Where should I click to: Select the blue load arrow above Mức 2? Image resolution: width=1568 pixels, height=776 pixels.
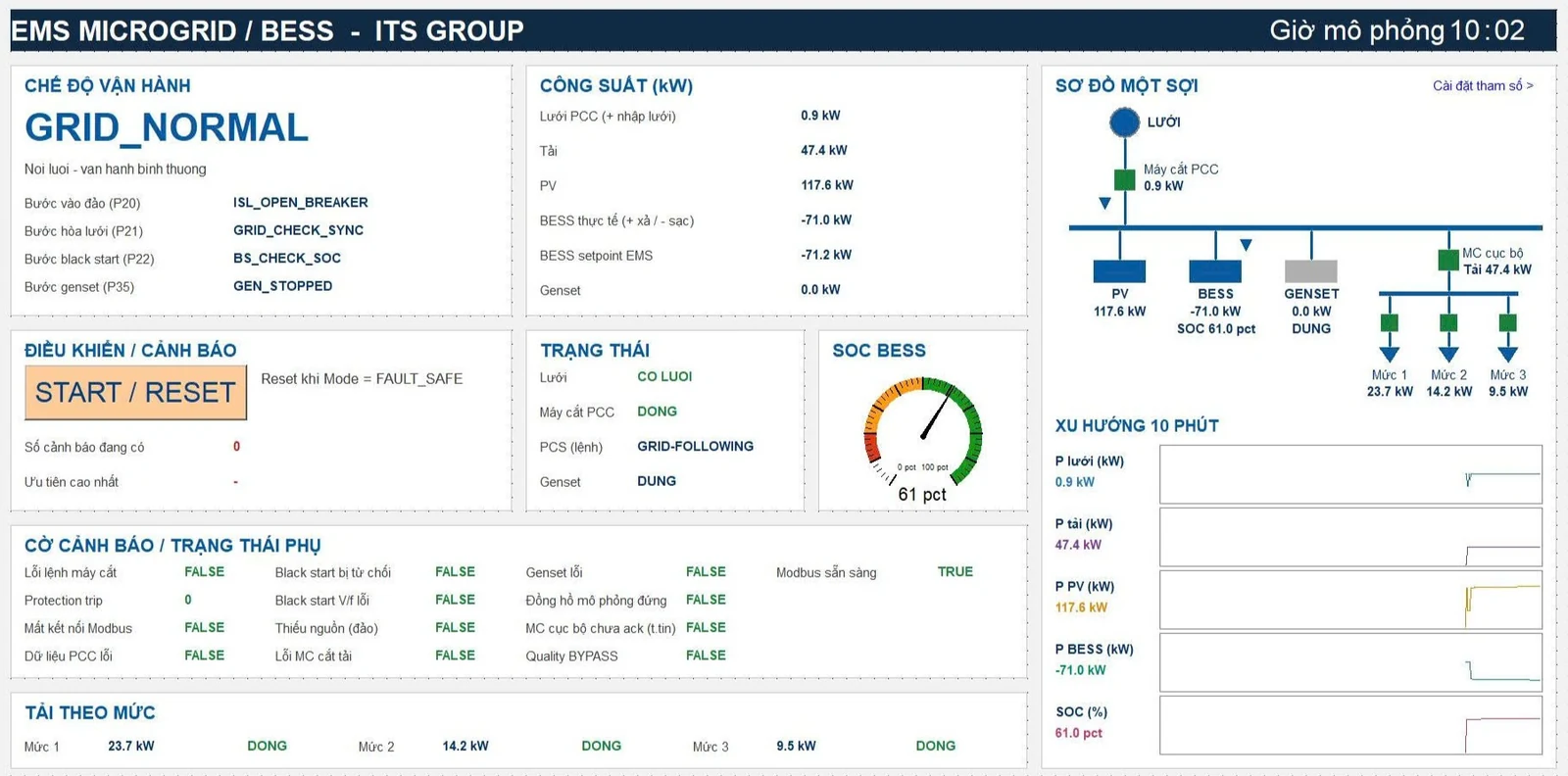tap(1448, 354)
